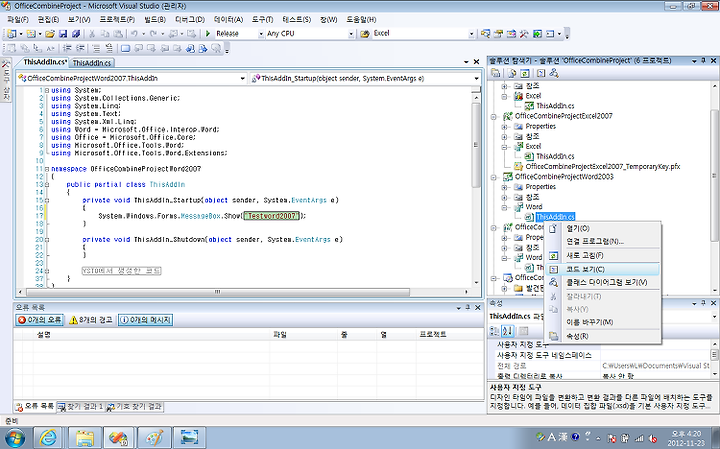Collapse the ThisAddIn_Shutdown method outline
The width and height of the screenshot is (720, 449).
pyautogui.click(x=47, y=240)
